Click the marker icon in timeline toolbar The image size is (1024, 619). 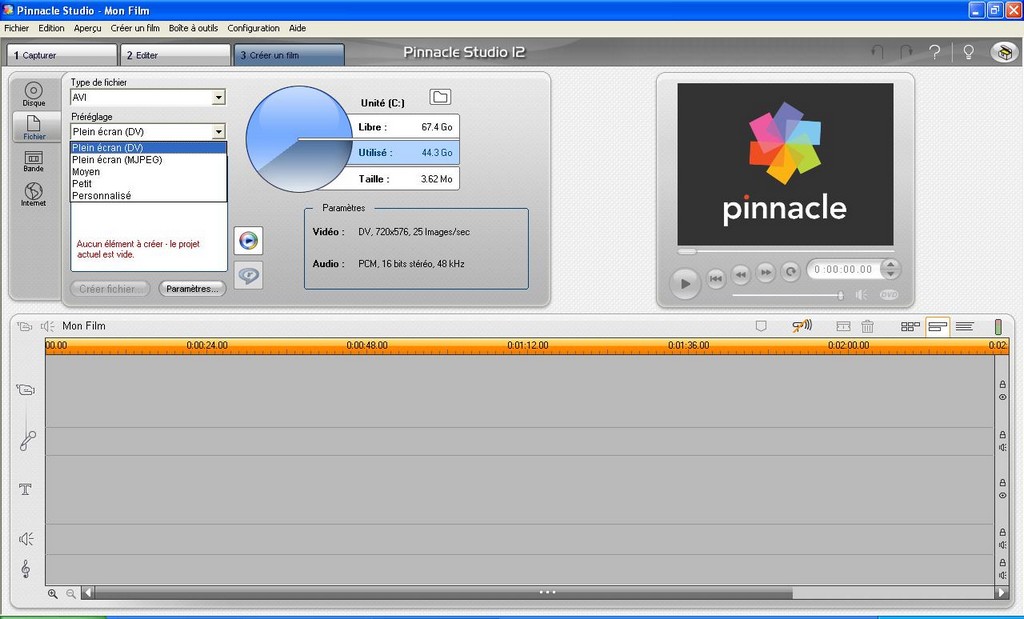point(761,326)
